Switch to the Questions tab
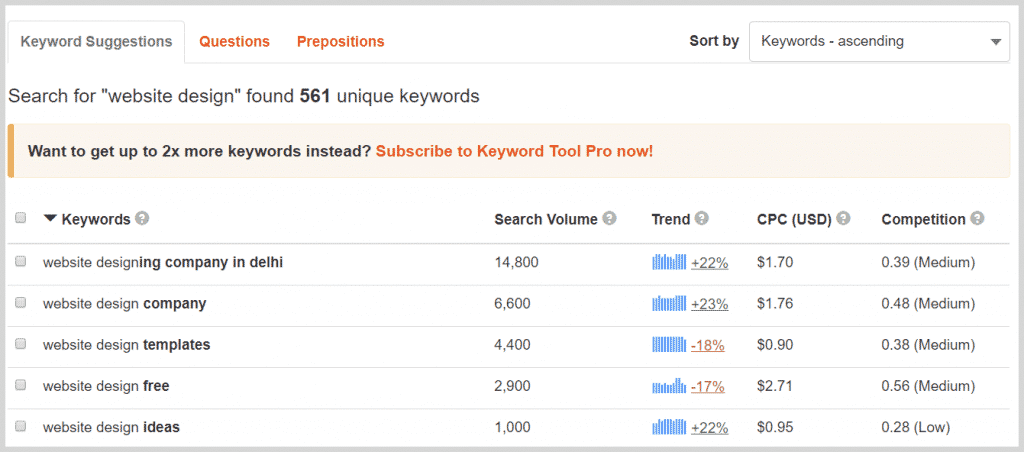Viewport: 1024px width, 452px height. point(234,42)
